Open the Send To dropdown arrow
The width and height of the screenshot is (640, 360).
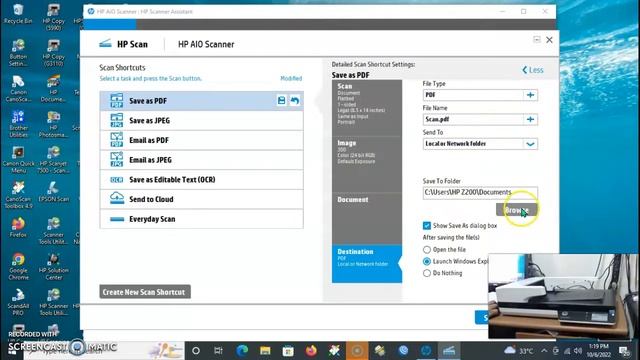coord(530,144)
